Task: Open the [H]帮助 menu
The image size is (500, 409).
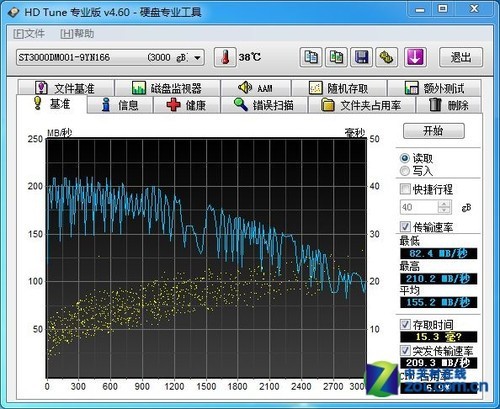Action: pos(77,34)
